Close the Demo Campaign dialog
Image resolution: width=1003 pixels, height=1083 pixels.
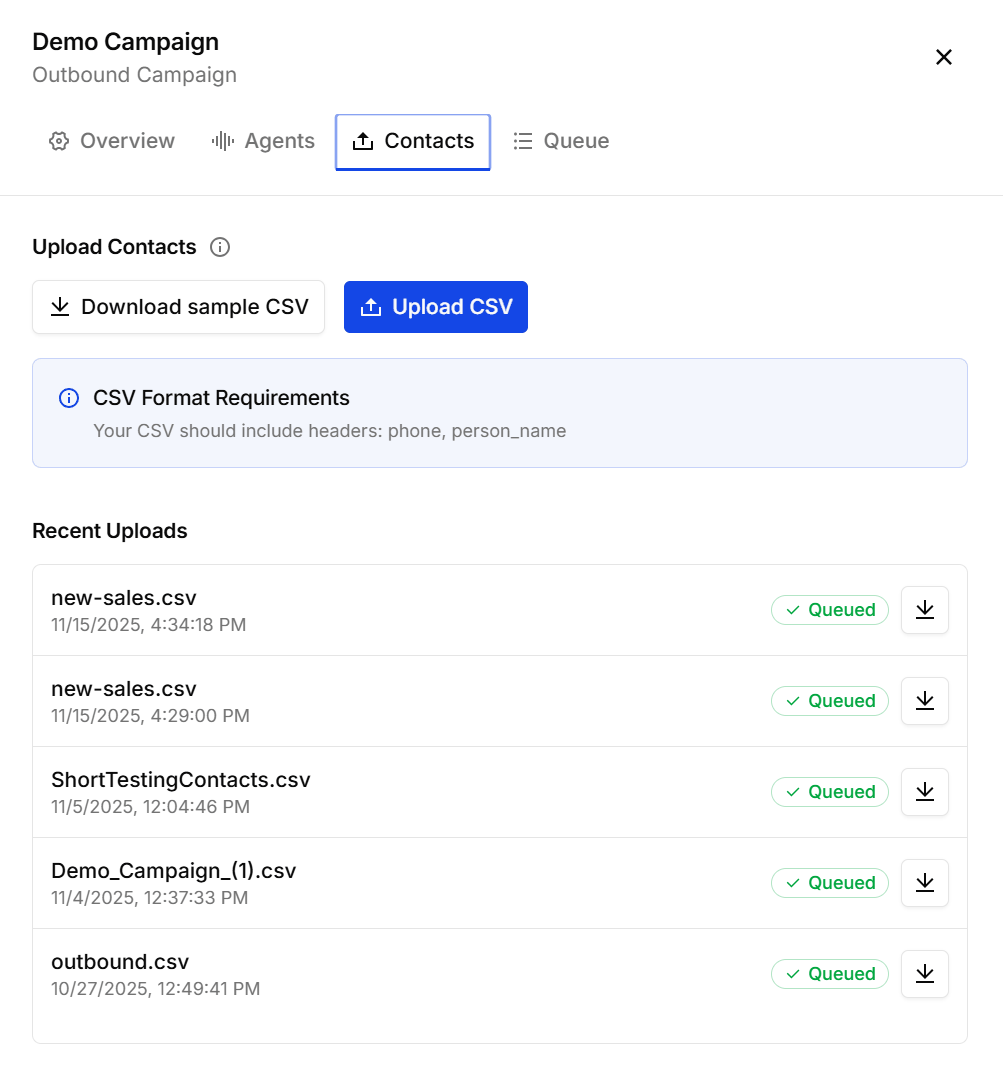point(944,57)
